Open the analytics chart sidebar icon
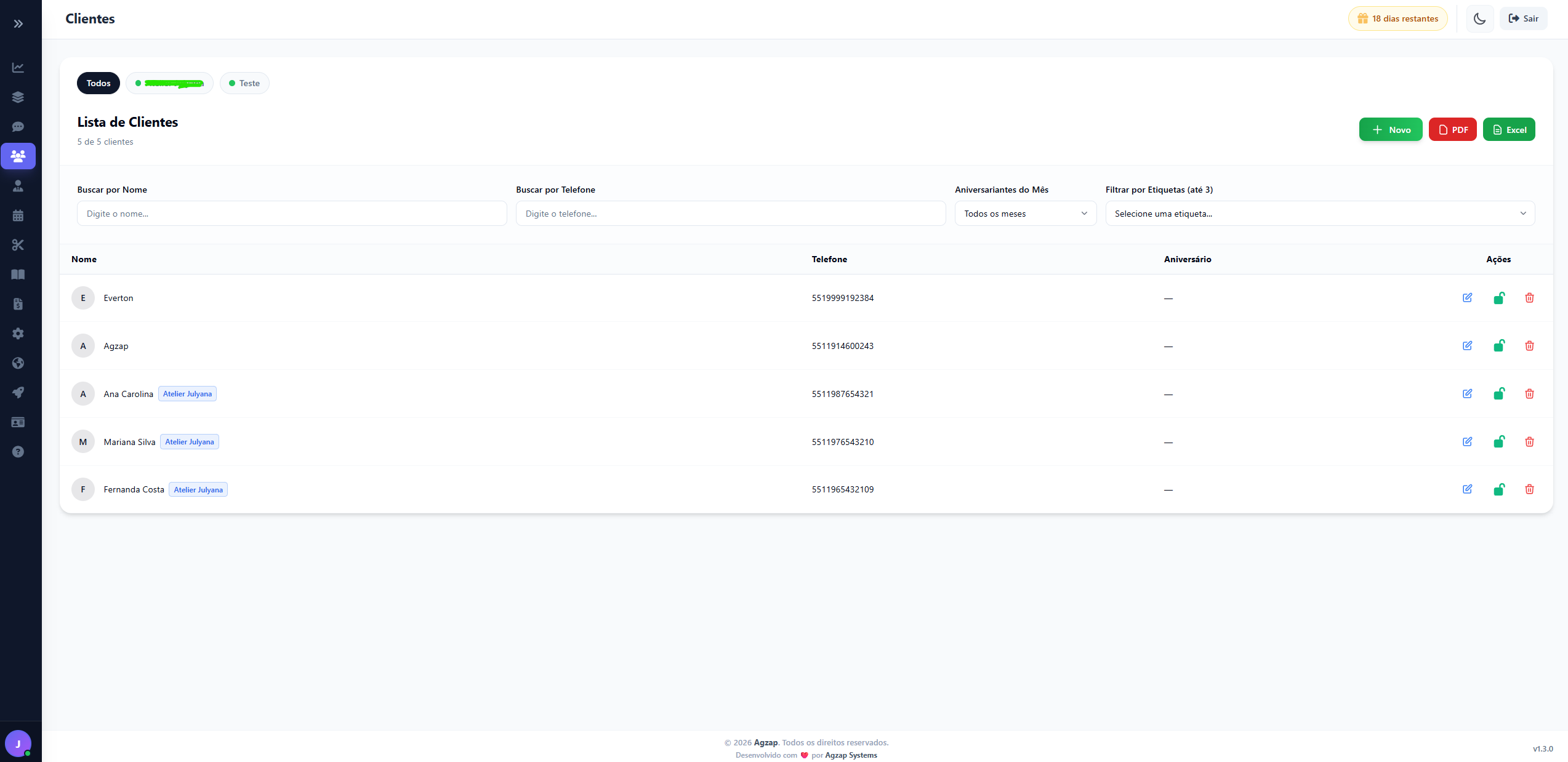The width and height of the screenshot is (1568, 762). [18, 68]
